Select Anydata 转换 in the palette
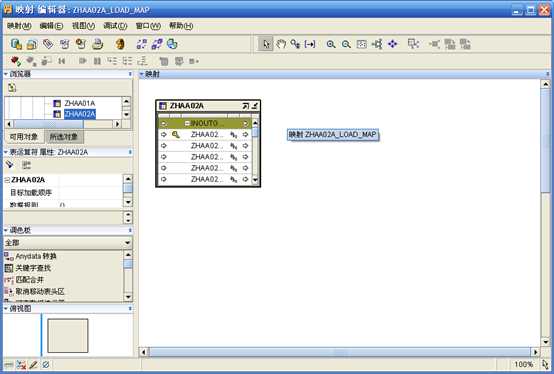Image resolution: width=554 pixels, height=374 pixels. (36, 256)
